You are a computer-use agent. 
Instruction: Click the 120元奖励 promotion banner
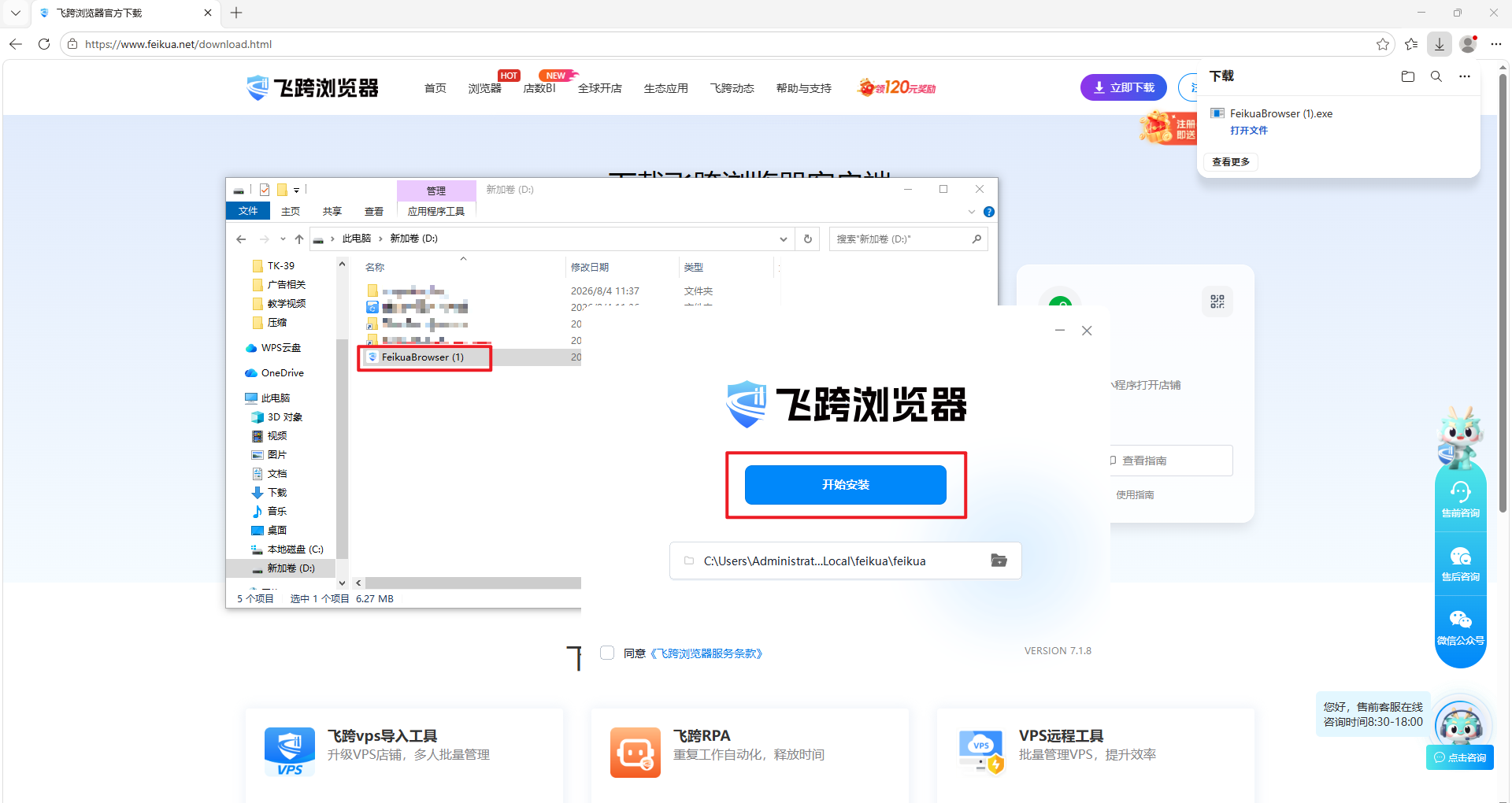click(897, 87)
